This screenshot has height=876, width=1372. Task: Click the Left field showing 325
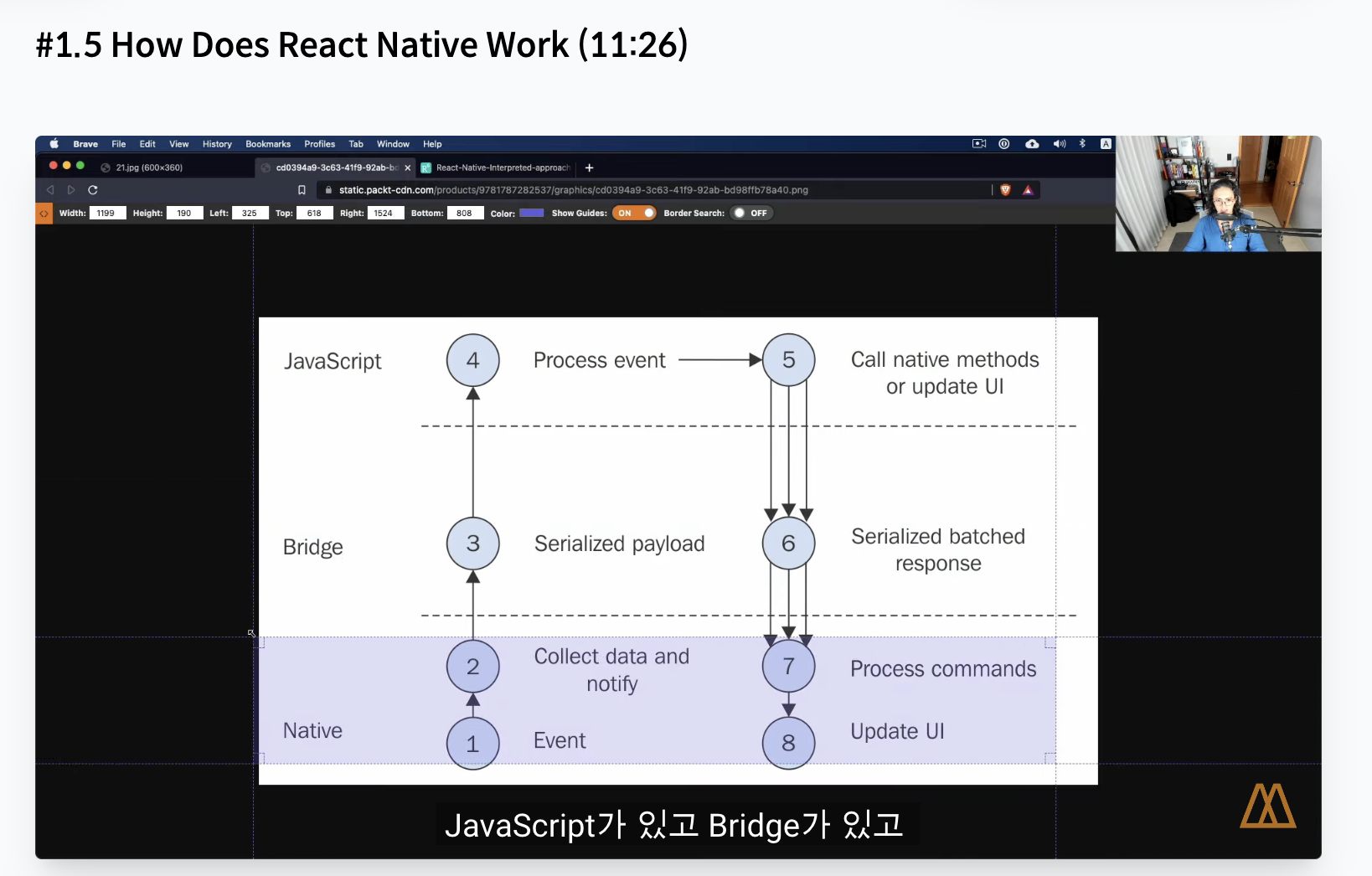tap(250, 214)
